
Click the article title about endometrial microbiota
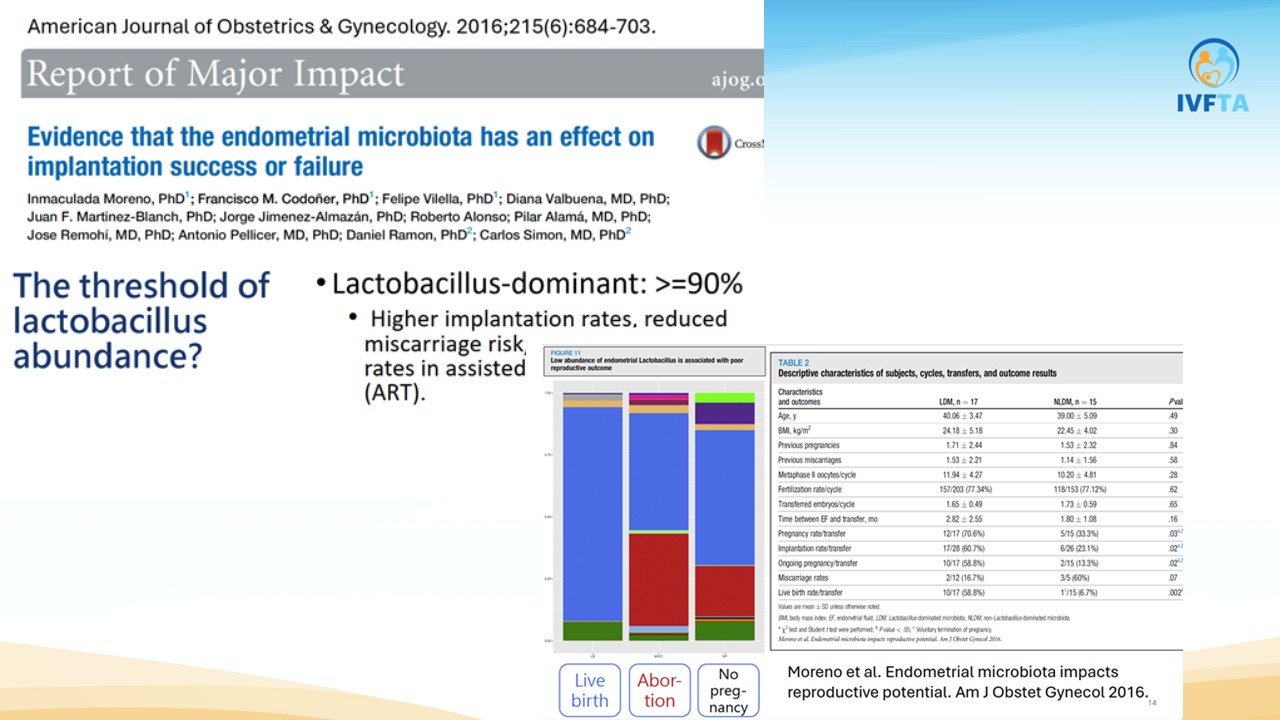point(340,151)
